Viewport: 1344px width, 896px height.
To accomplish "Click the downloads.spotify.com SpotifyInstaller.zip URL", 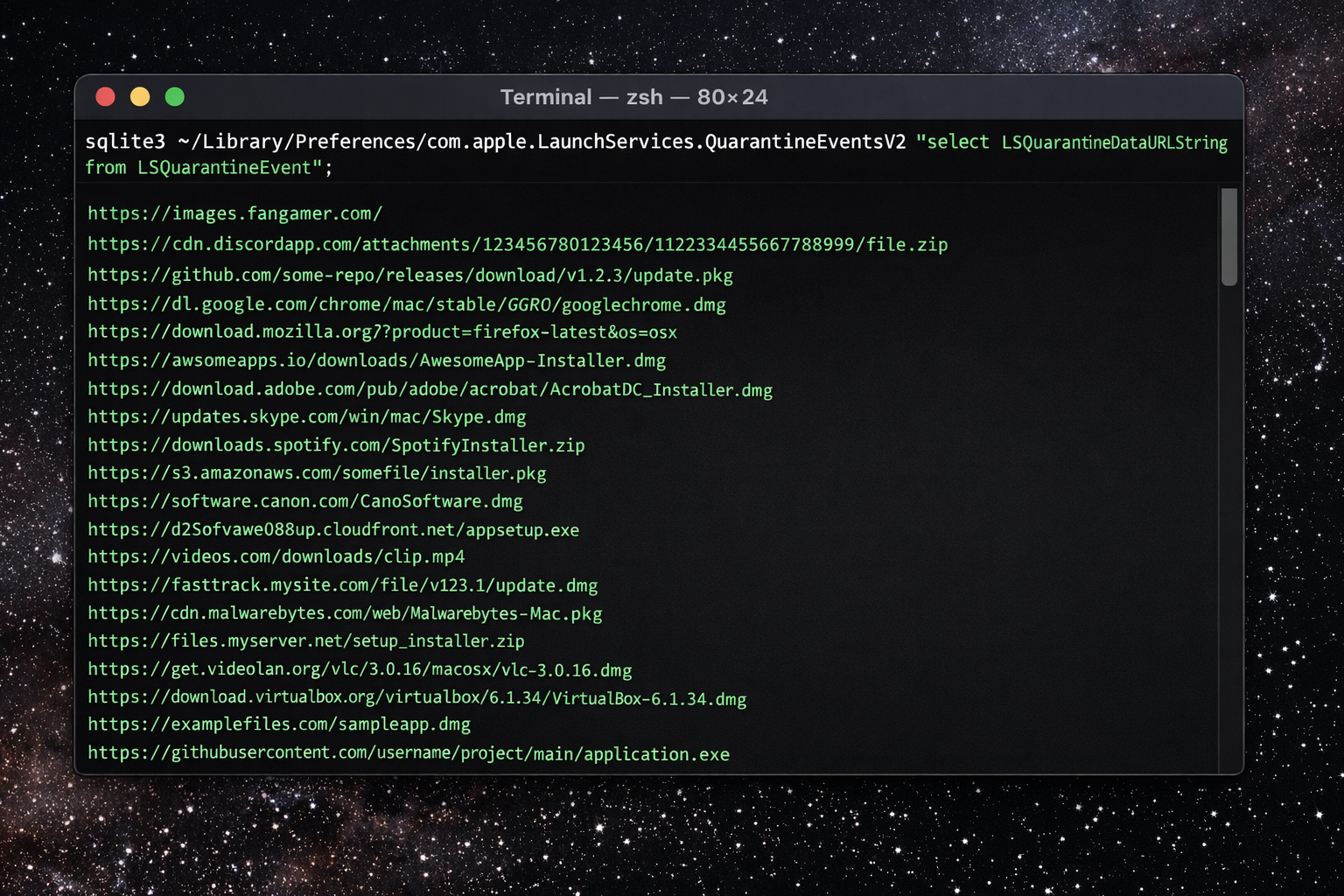I will point(336,445).
